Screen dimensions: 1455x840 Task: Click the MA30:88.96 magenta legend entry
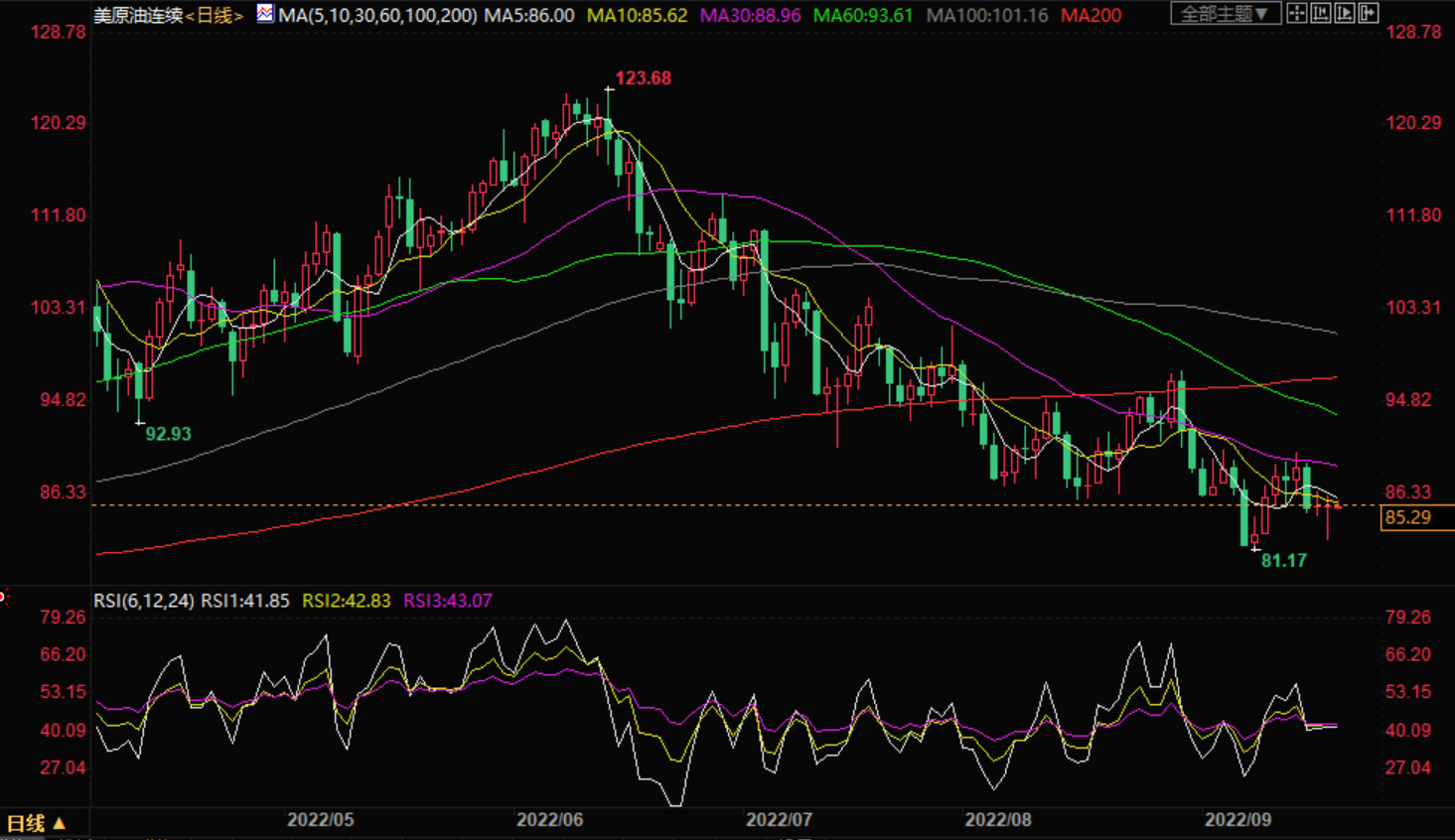pyautogui.click(x=750, y=16)
